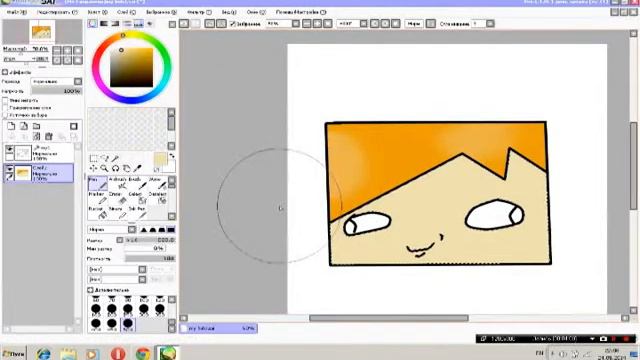640x360 pixels.
Task: Show the RGB slider color panel
Action: click(104, 24)
